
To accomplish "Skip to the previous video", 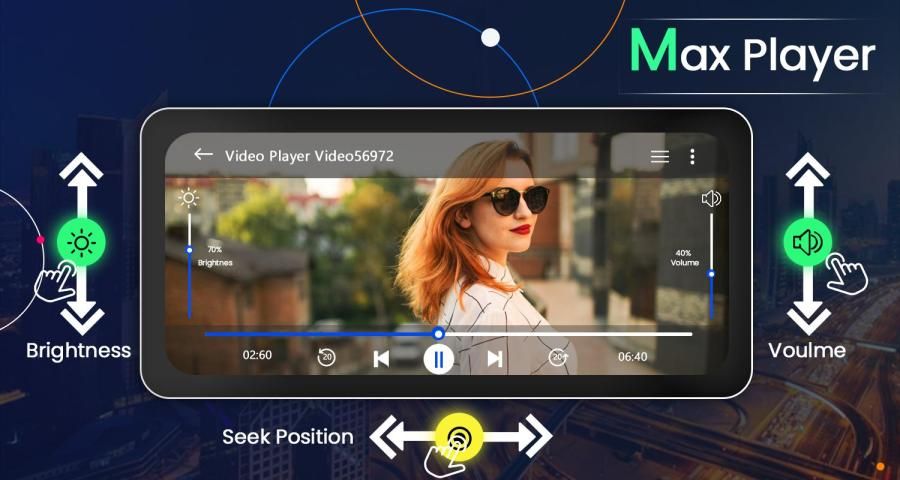I will coord(381,358).
